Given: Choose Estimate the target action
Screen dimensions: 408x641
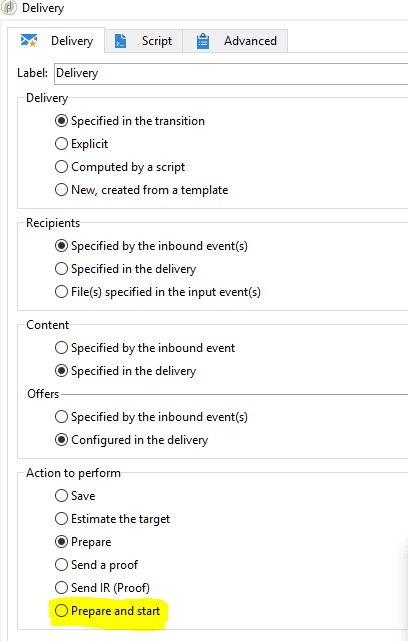Looking at the screenshot, I should click(x=112, y=519).
